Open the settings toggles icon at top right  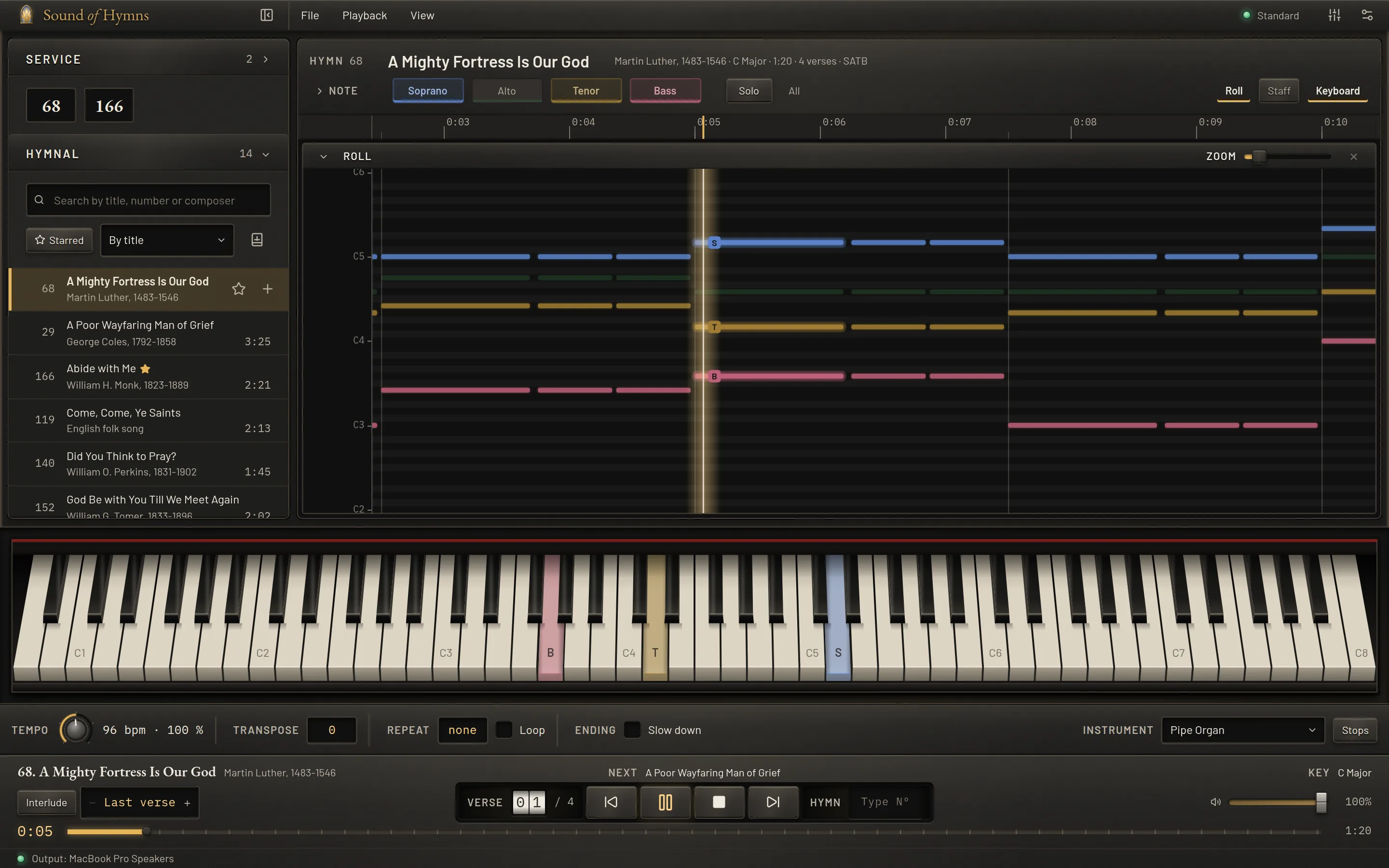(x=1367, y=15)
